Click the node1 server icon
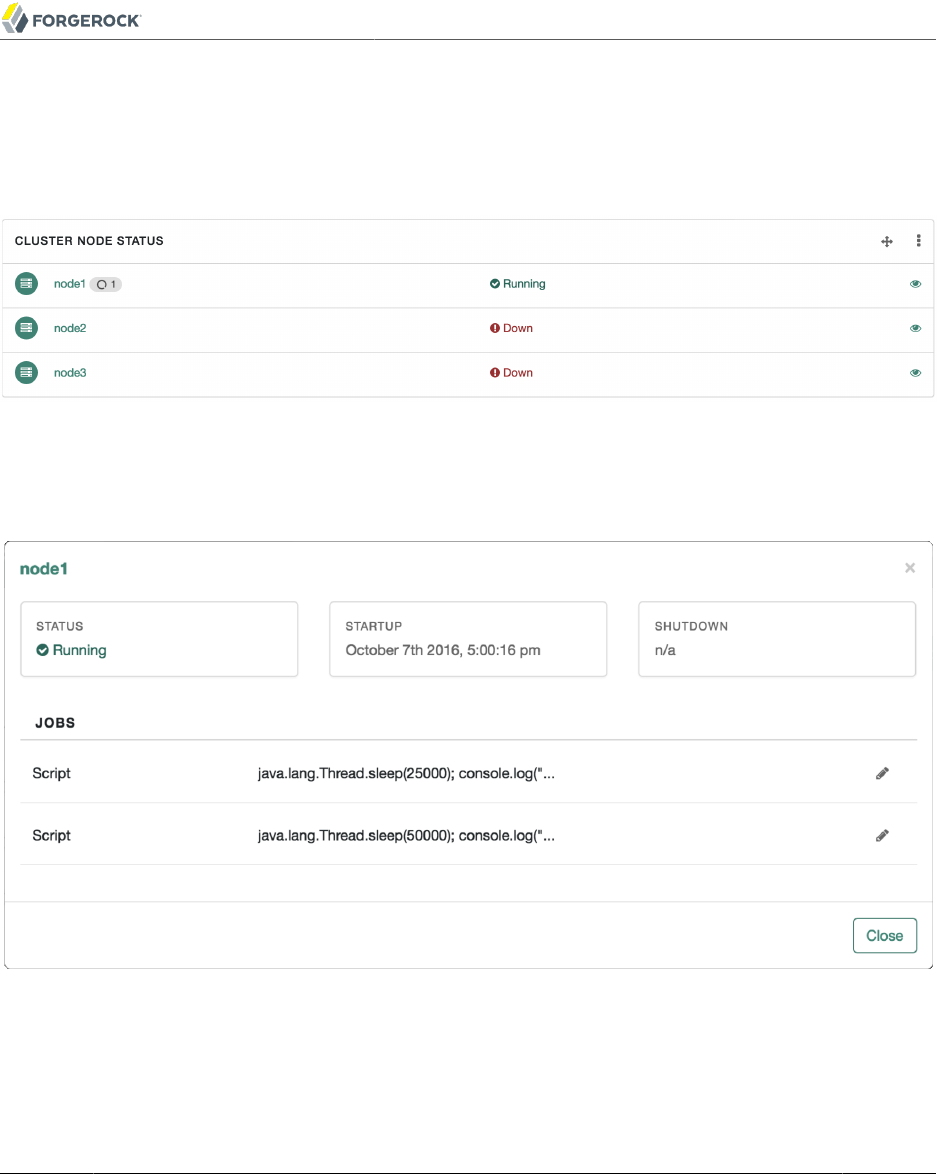937x1174 pixels. tap(26, 284)
